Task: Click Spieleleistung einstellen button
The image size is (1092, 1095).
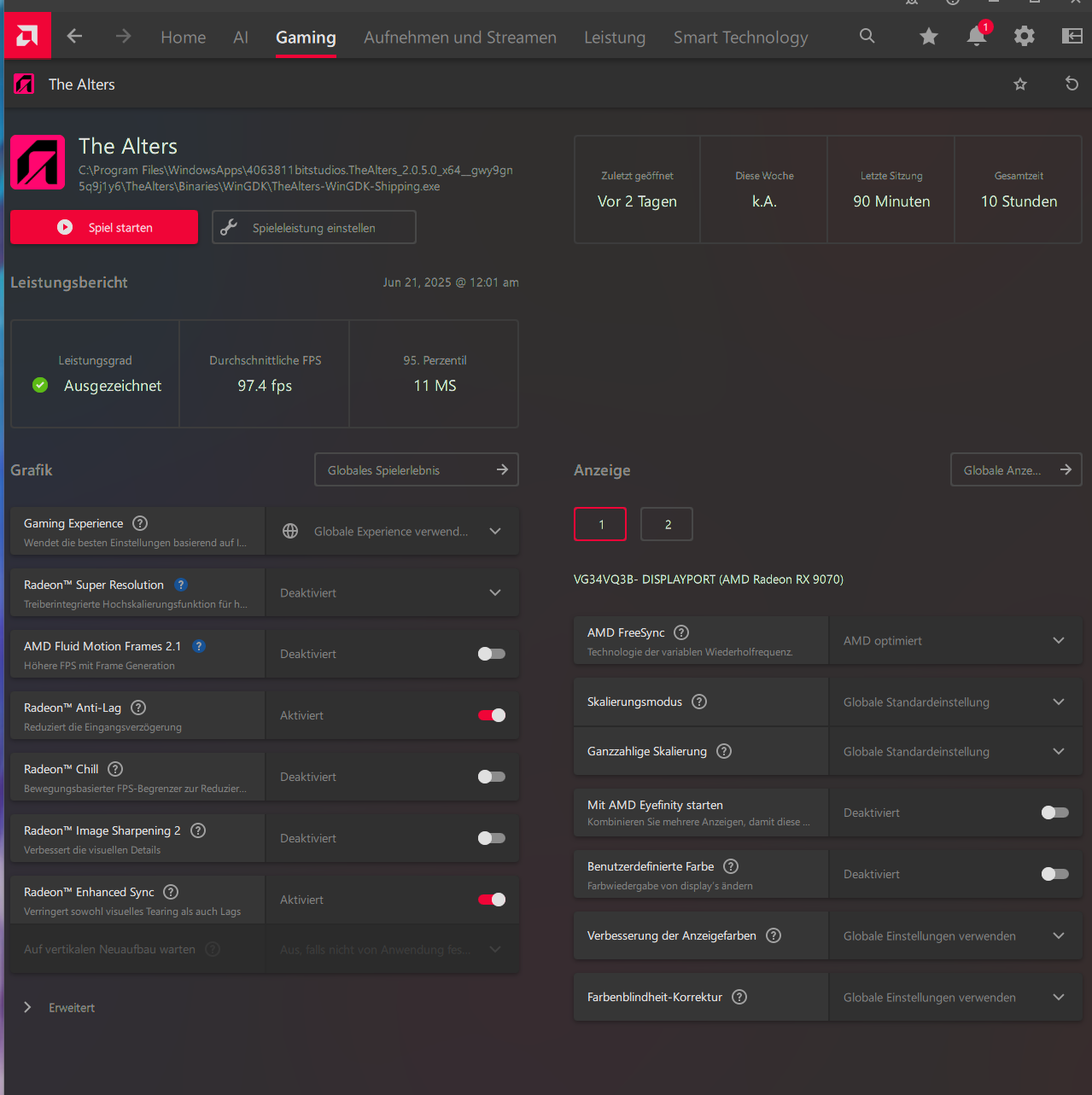Action: tap(314, 227)
